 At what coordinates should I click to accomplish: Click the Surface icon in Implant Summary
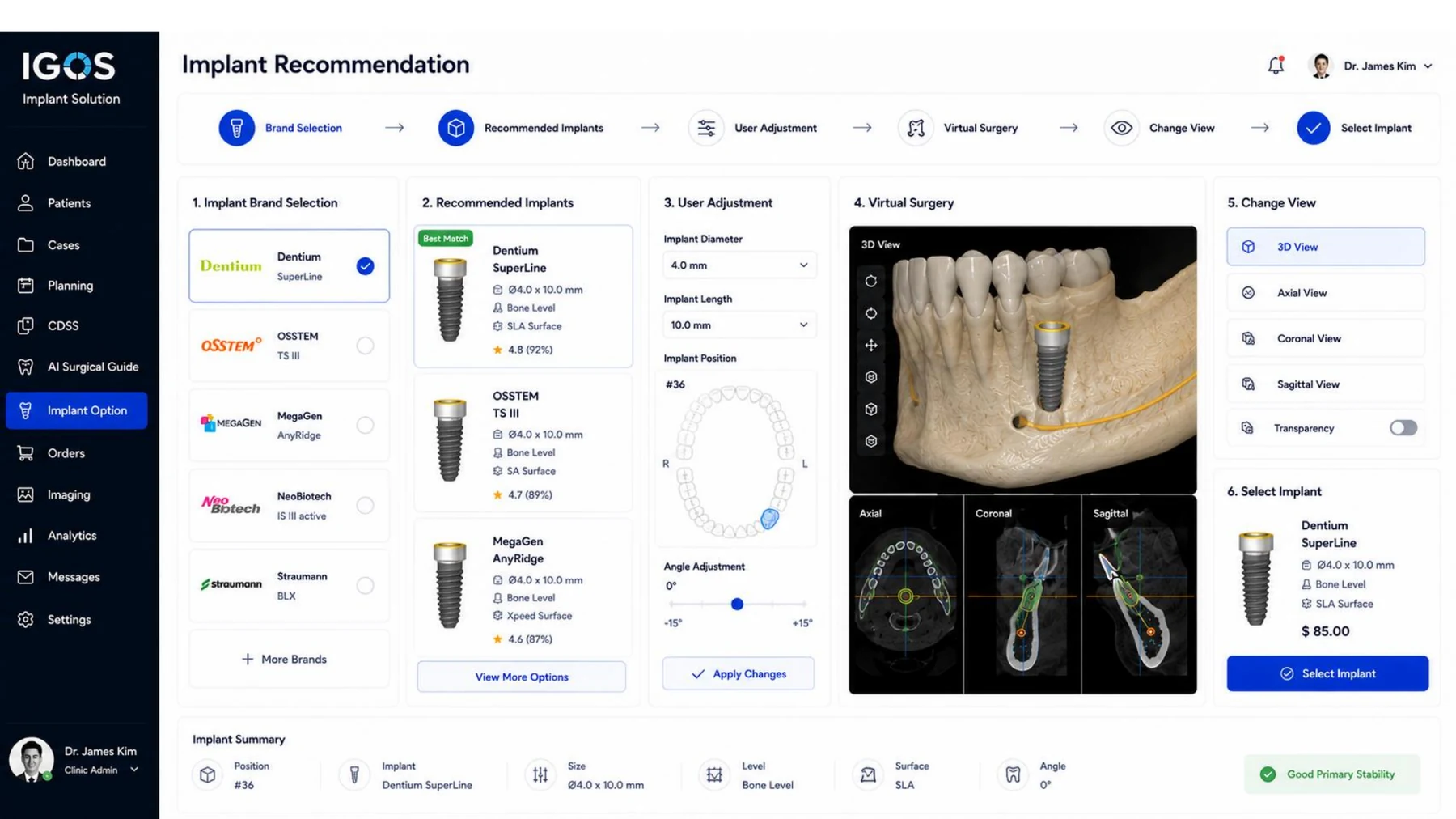point(868,774)
